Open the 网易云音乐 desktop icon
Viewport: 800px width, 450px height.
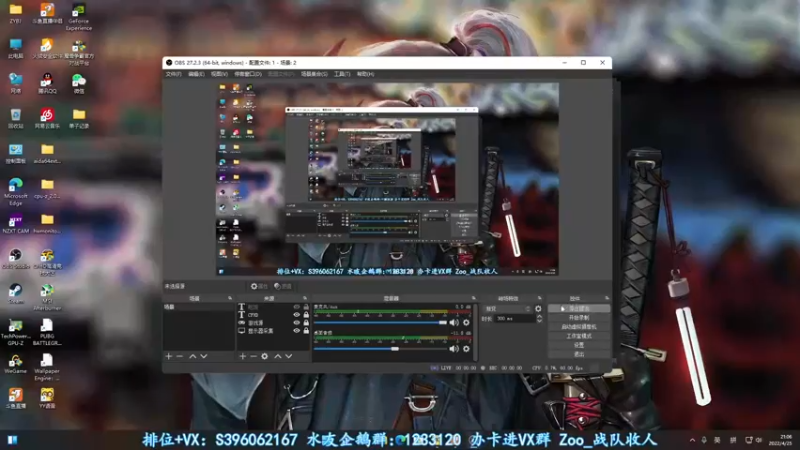pyautogui.click(x=47, y=118)
